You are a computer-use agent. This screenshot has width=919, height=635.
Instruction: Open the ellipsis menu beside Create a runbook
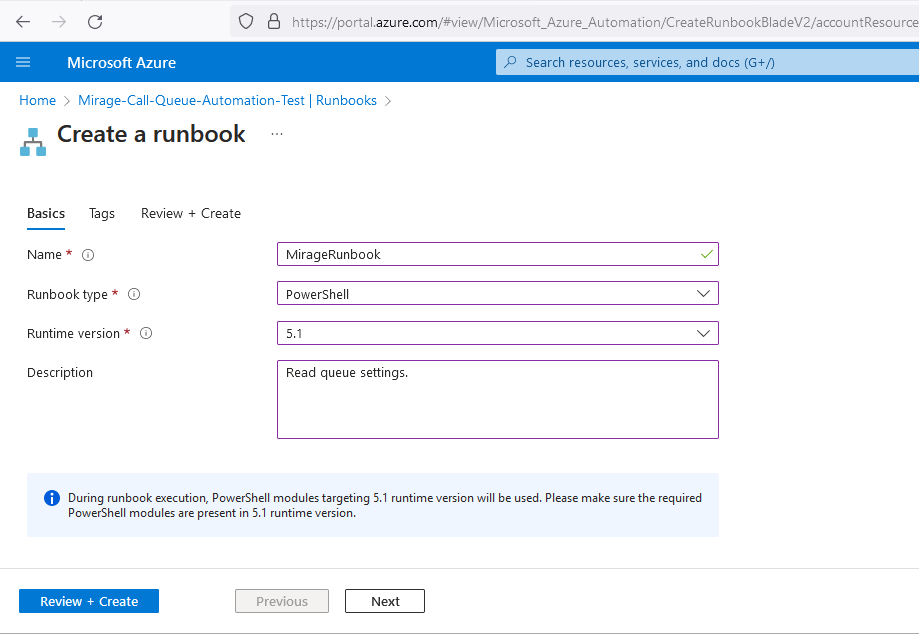(277, 134)
